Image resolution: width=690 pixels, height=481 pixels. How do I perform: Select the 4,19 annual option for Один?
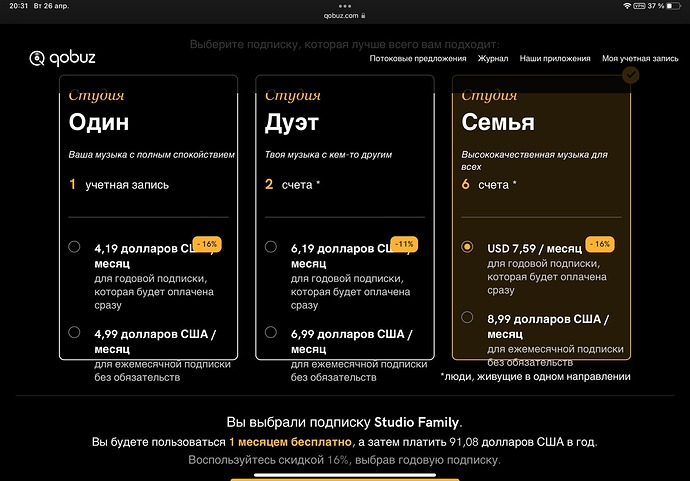click(74, 247)
